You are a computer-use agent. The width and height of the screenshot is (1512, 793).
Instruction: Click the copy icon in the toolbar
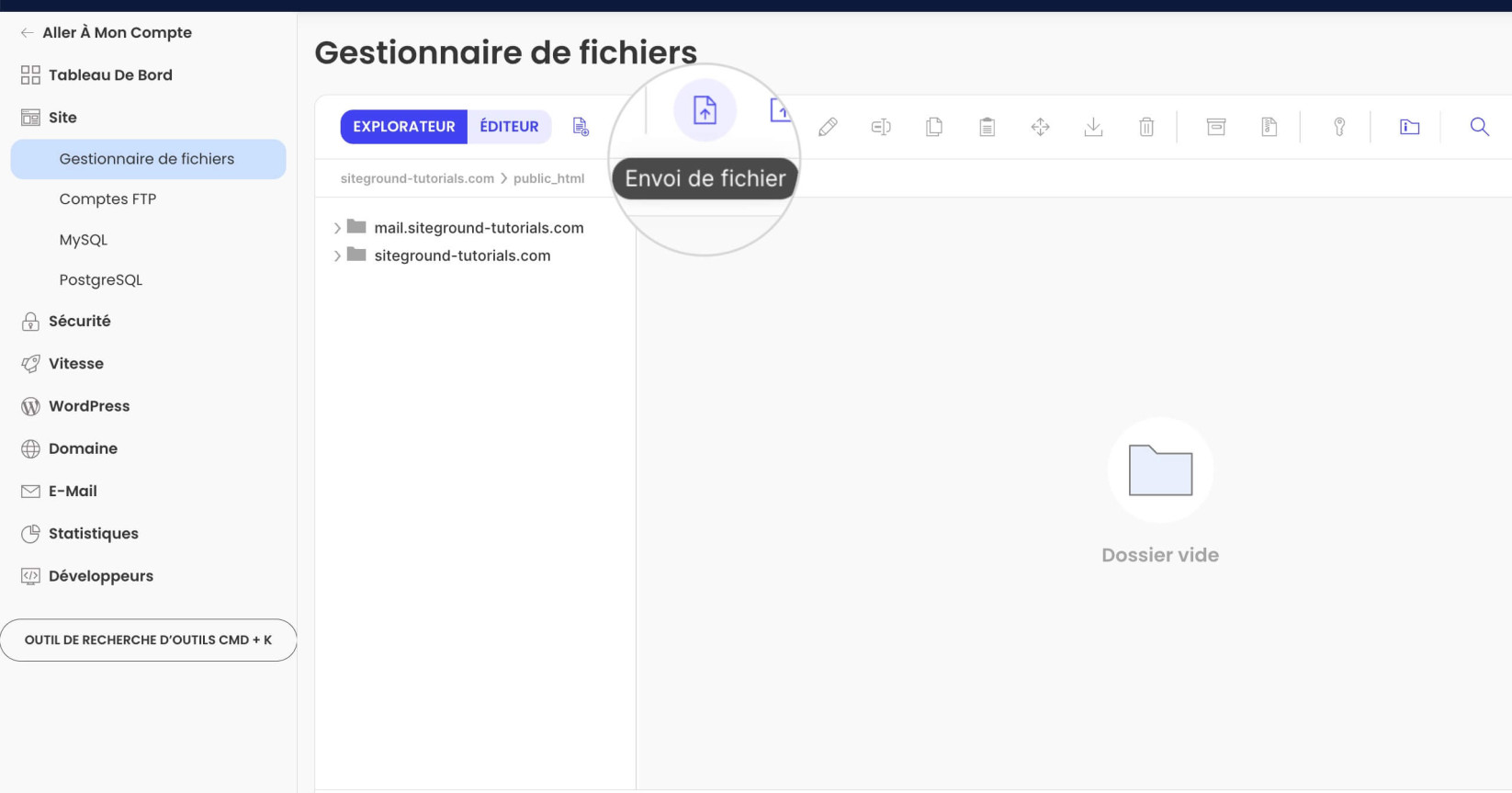click(934, 127)
